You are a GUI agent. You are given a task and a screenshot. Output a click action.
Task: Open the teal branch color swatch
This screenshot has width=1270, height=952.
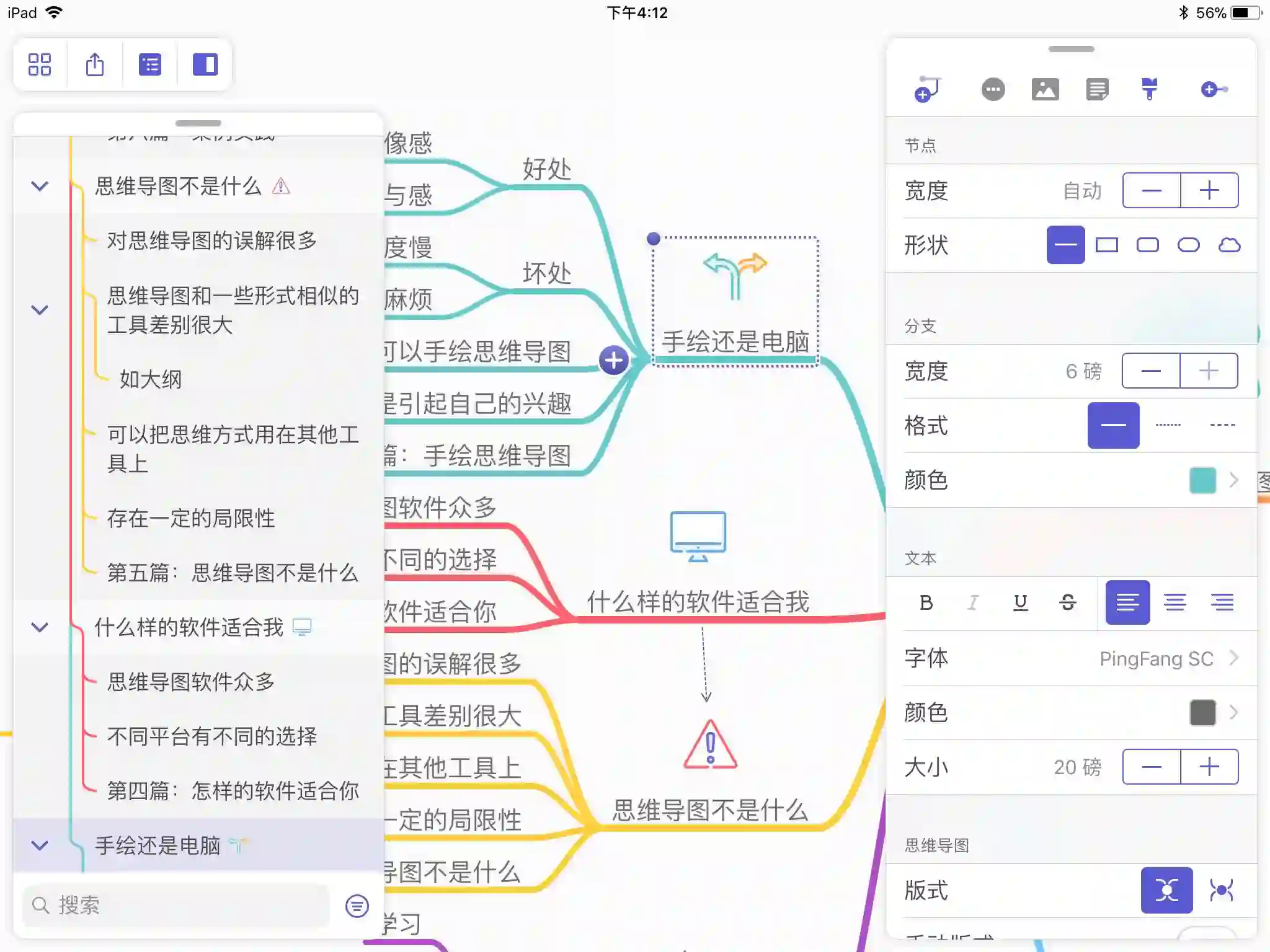1202,480
